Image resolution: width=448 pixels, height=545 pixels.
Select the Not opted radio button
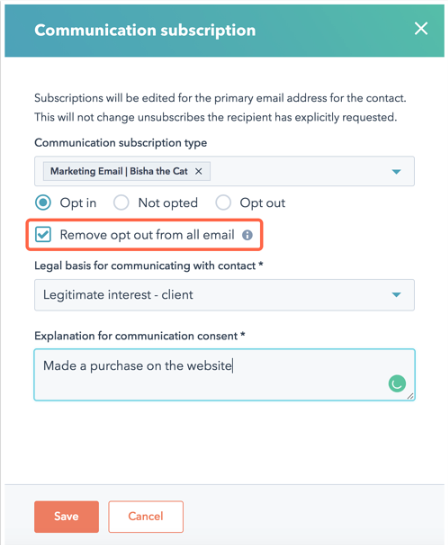tap(121, 203)
